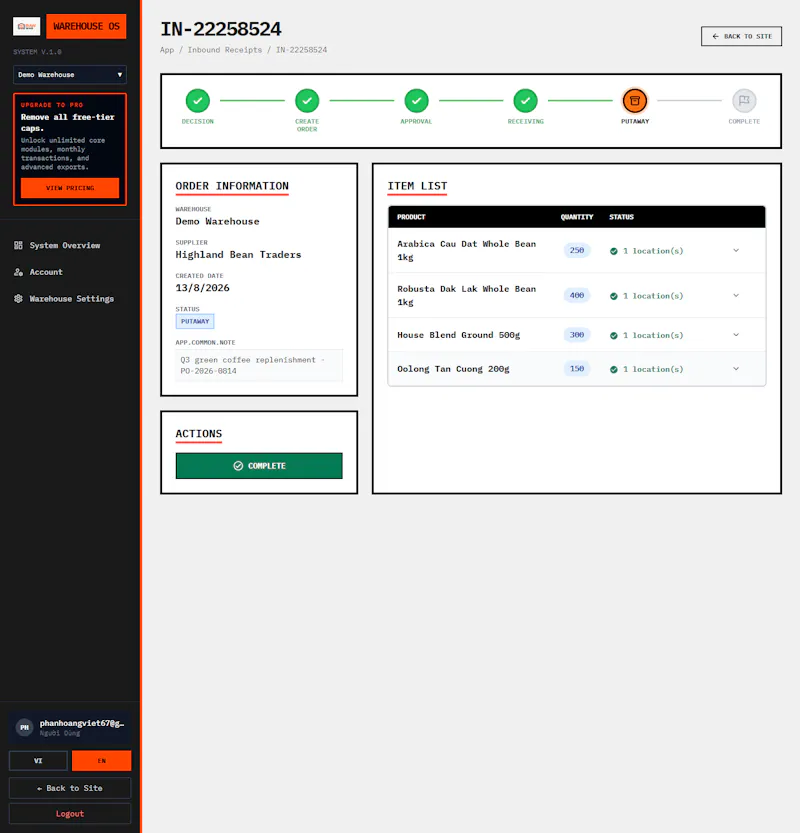
Task: Click the orange Putaway step icon
Action: pyautogui.click(x=635, y=100)
